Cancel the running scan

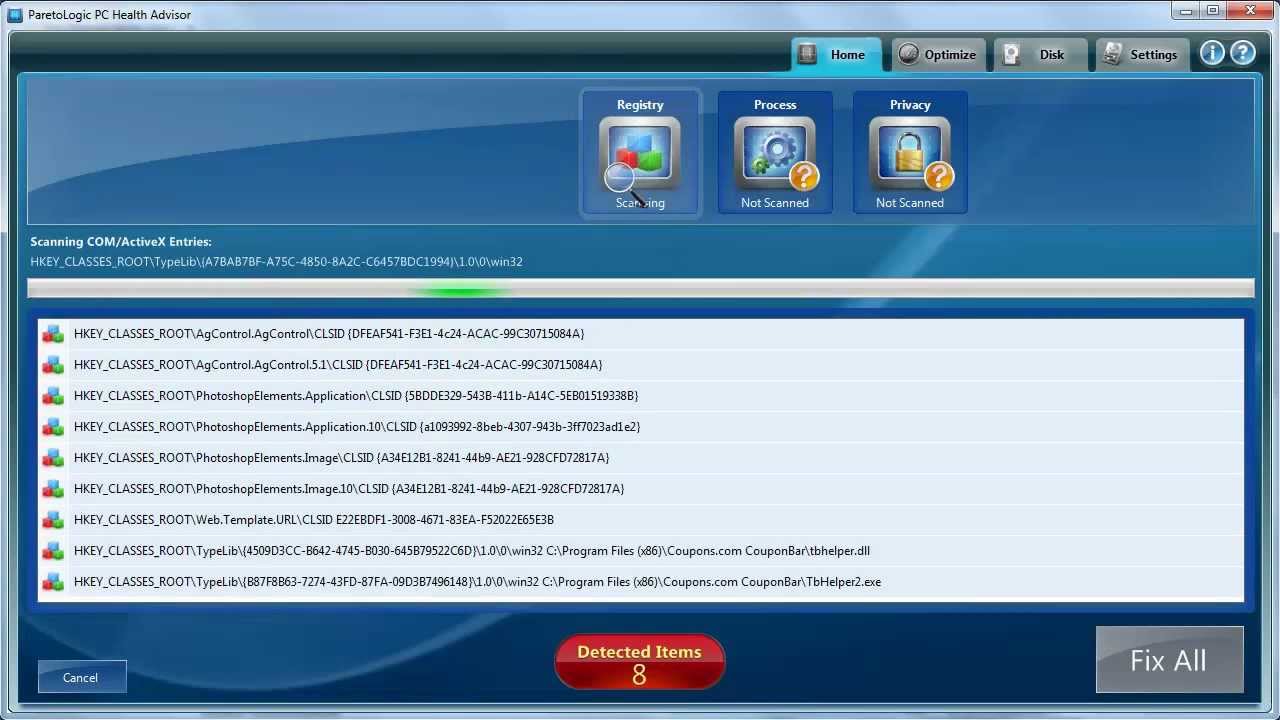(x=82, y=677)
